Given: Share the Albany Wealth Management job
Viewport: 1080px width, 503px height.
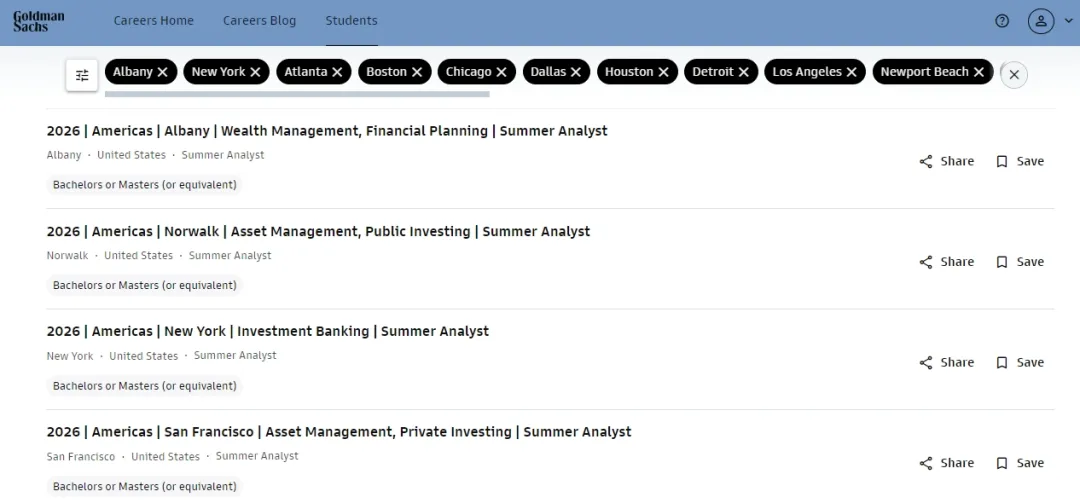Looking at the screenshot, I should tap(946, 161).
